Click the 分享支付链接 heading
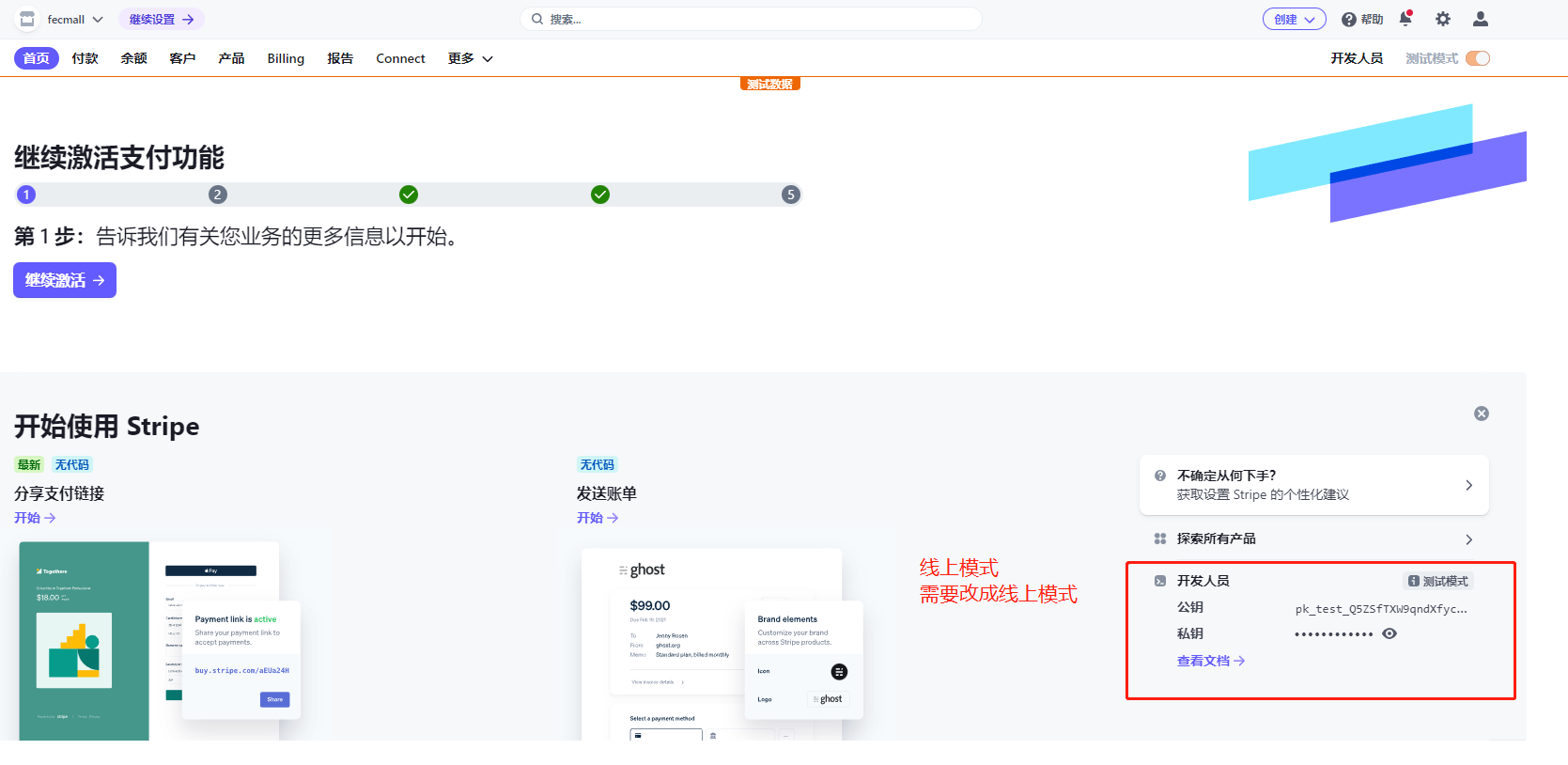 [x=59, y=493]
